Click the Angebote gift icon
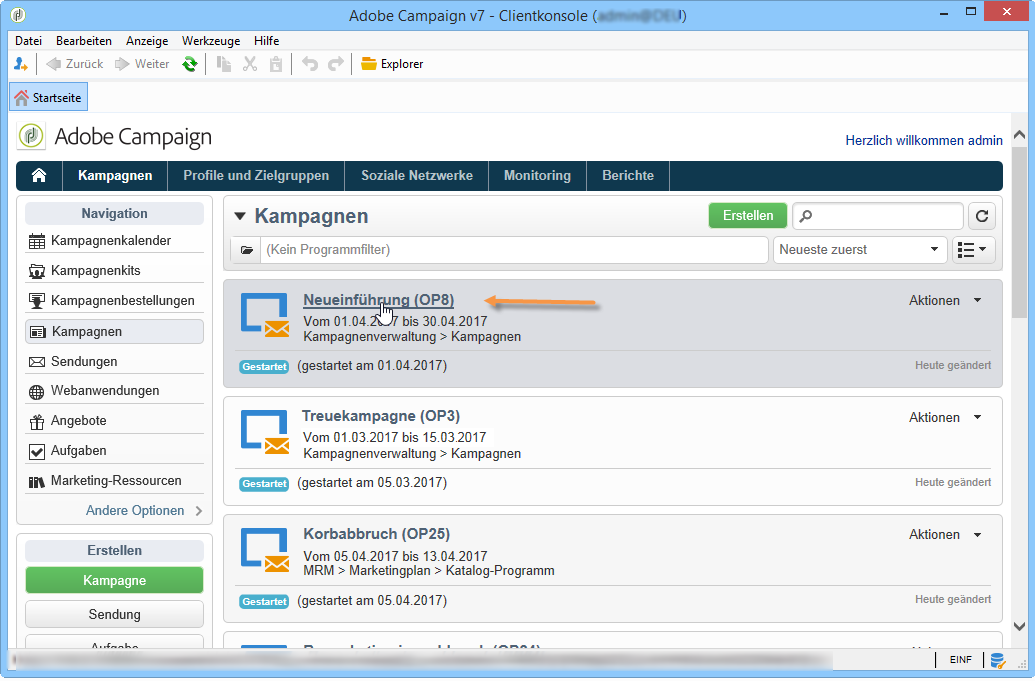The width and height of the screenshot is (1035, 681). 37,422
